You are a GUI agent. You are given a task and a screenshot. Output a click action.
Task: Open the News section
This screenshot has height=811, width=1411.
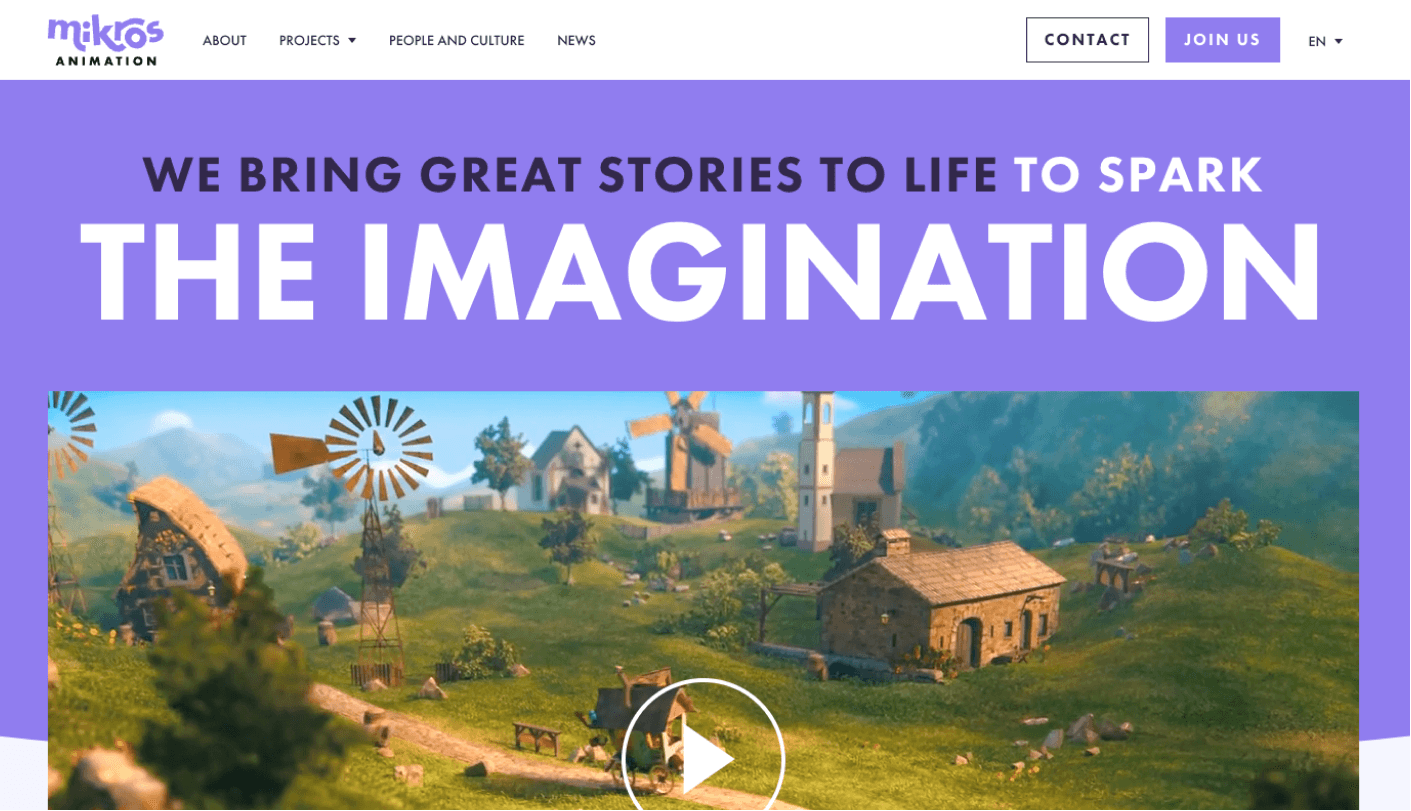click(x=576, y=41)
